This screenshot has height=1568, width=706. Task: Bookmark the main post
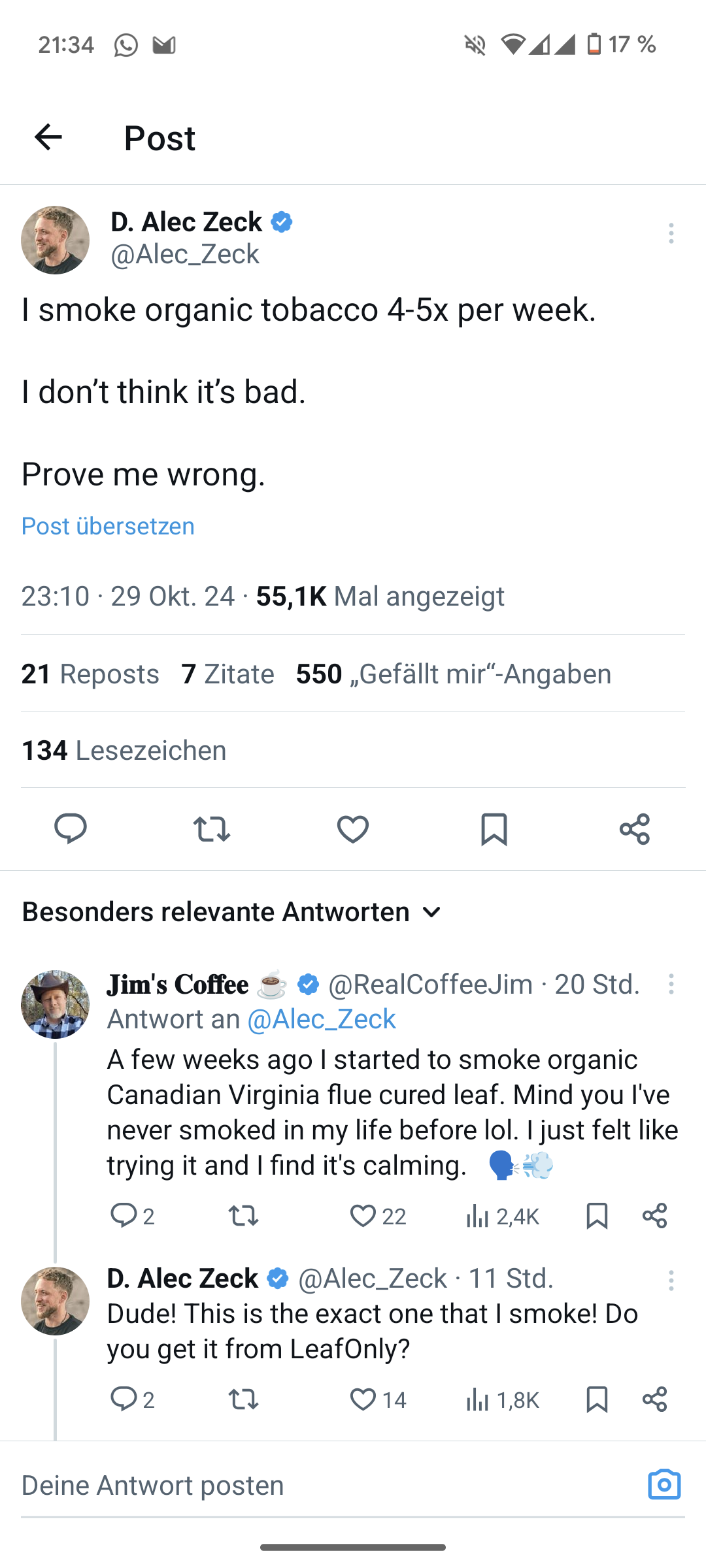click(x=494, y=828)
